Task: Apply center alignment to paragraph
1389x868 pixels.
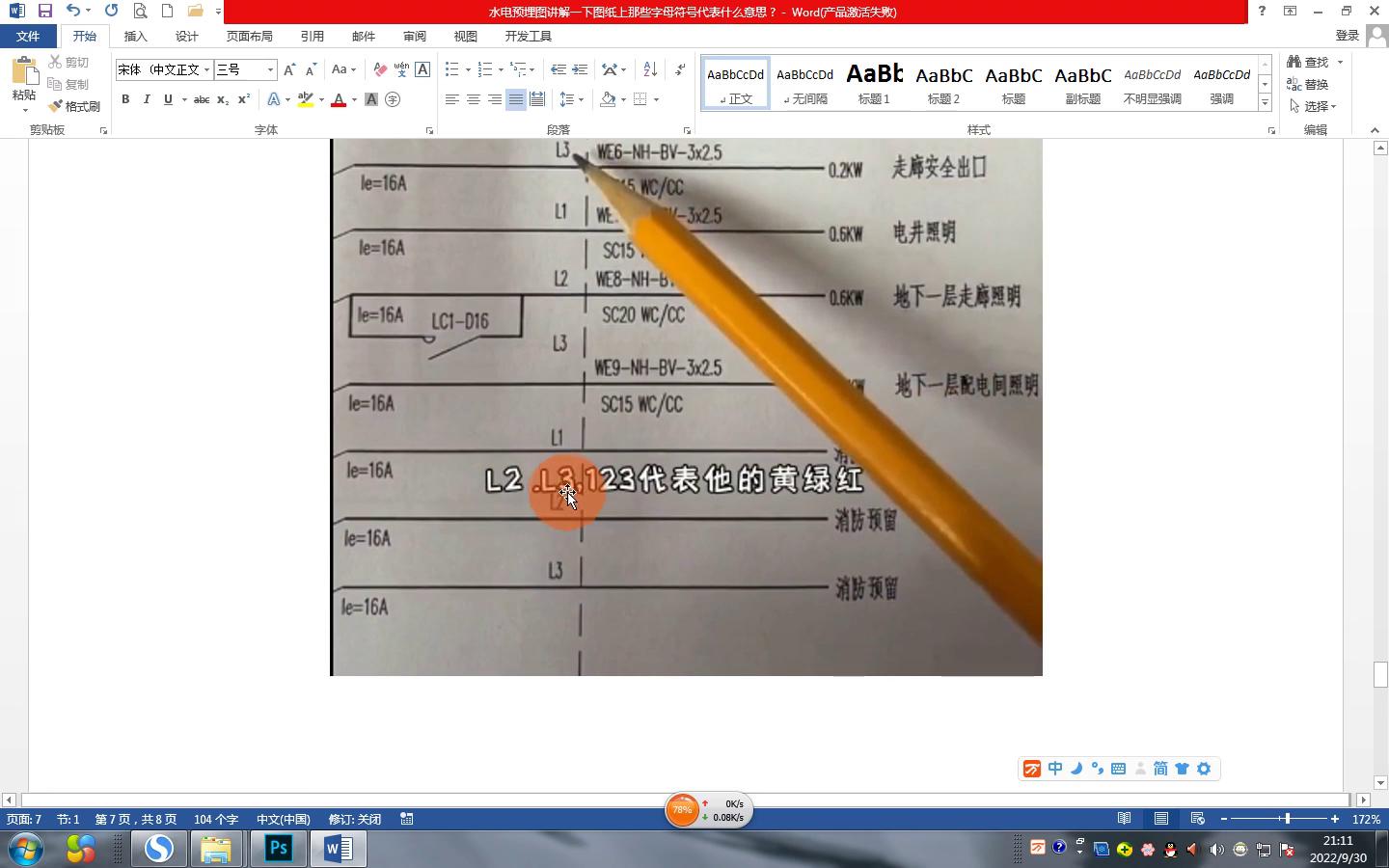Action: [473, 99]
